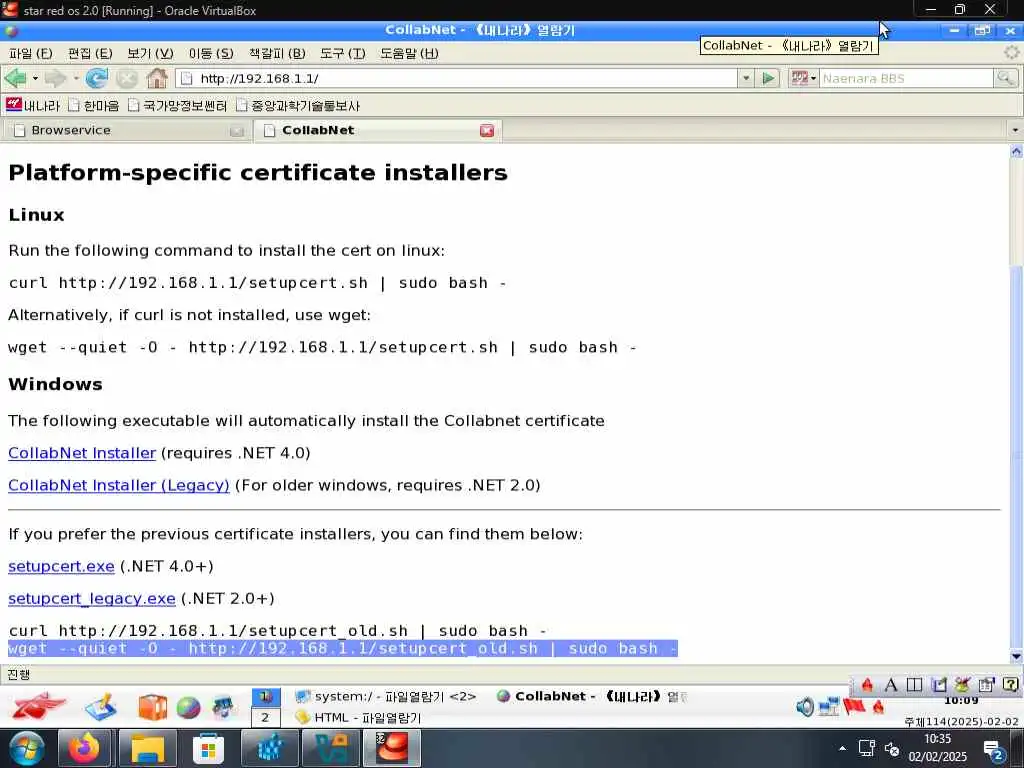Open the 편집 (E) menu

(x=90, y=54)
